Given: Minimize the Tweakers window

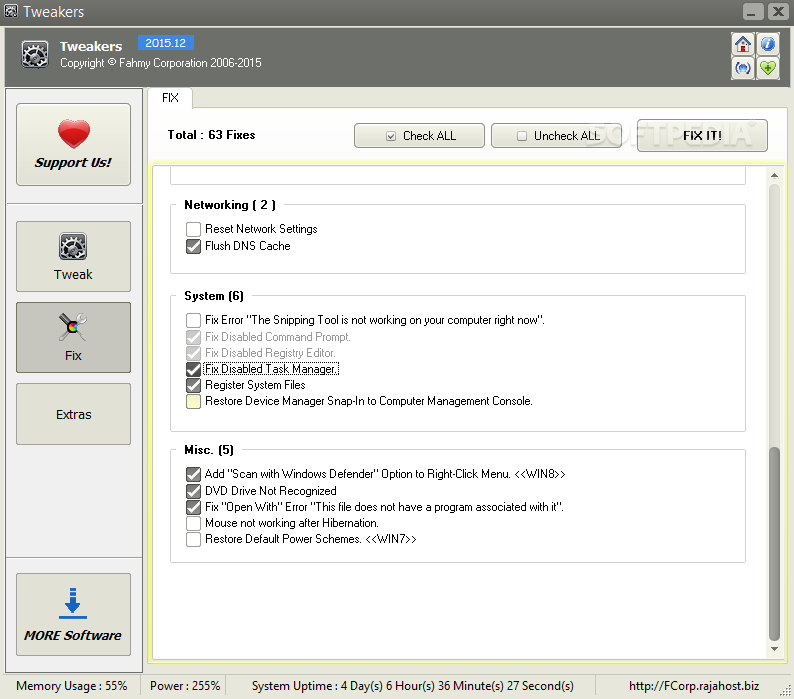Looking at the screenshot, I should tap(753, 11).
